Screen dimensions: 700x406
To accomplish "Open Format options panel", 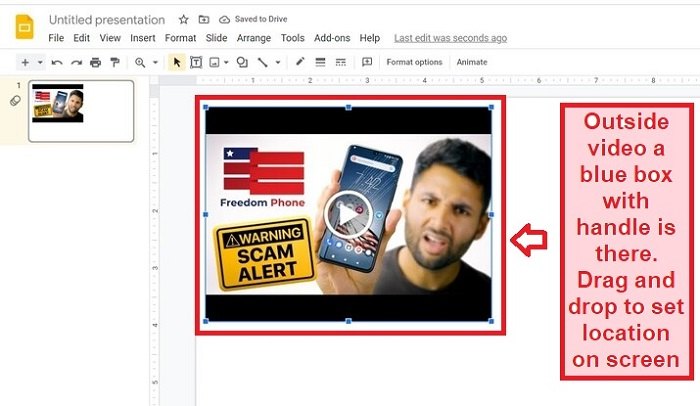I will click(x=414, y=62).
